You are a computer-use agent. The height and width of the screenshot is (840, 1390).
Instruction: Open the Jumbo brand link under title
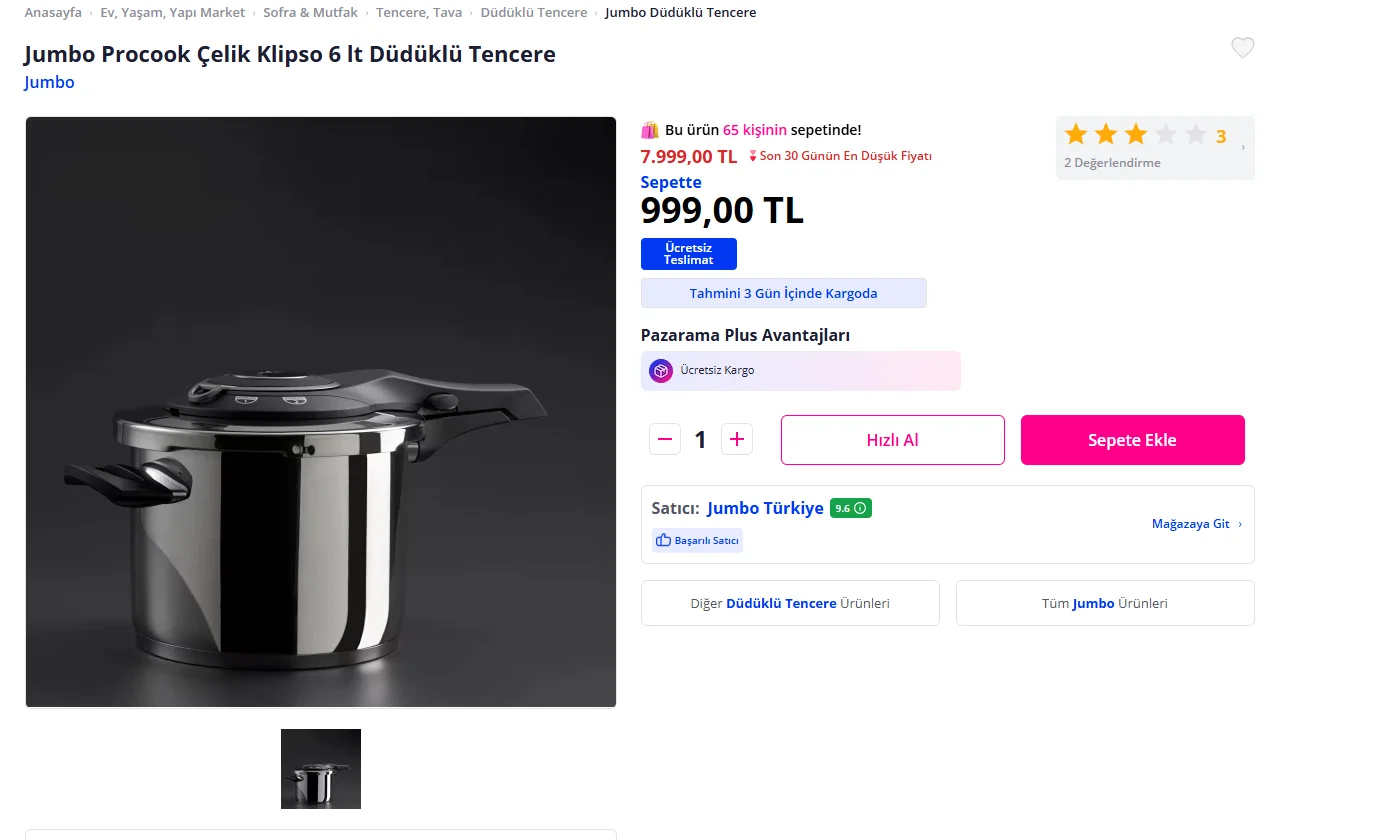pyautogui.click(x=49, y=82)
